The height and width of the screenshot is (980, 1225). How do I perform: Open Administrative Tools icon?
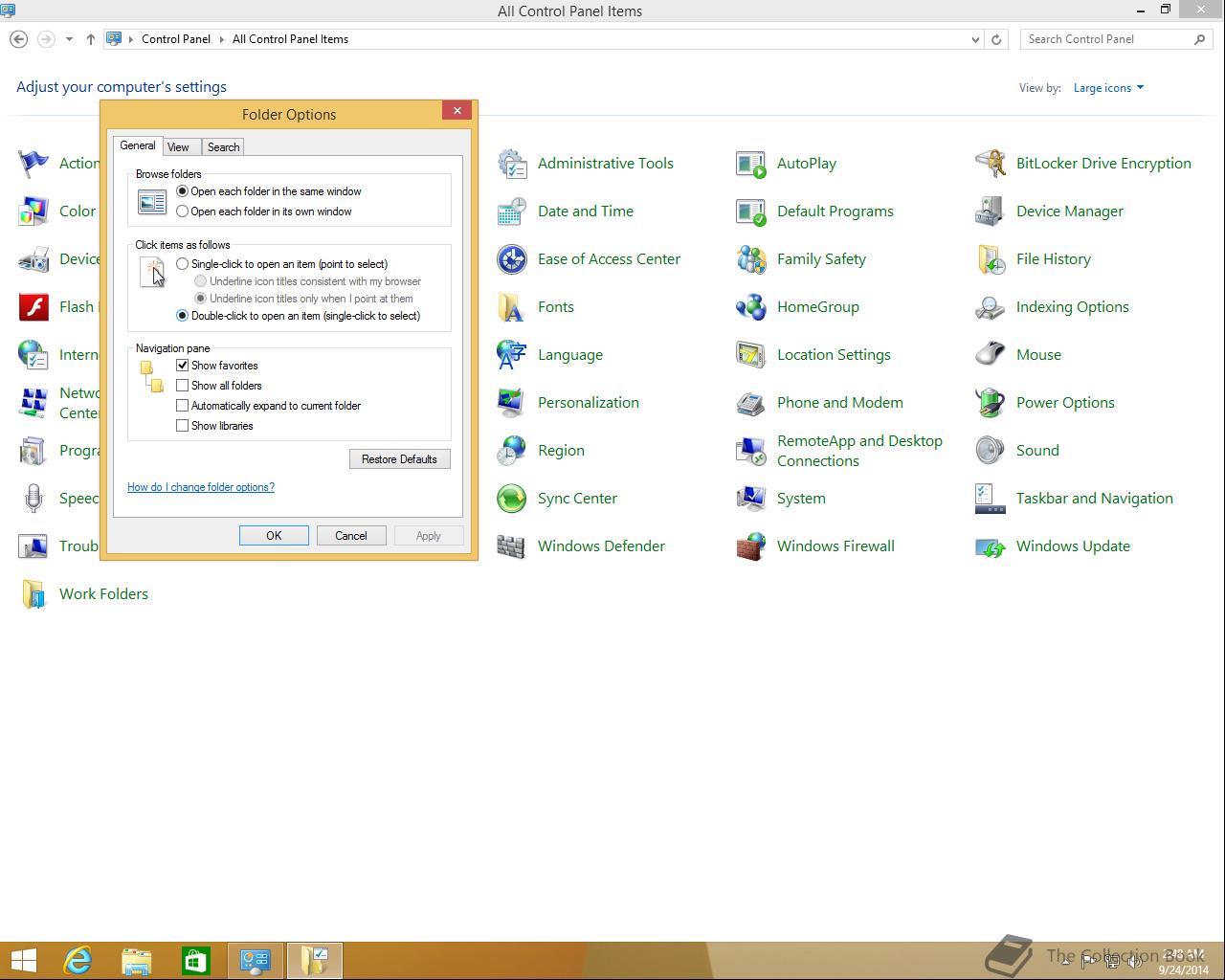pyautogui.click(x=511, y=164)
